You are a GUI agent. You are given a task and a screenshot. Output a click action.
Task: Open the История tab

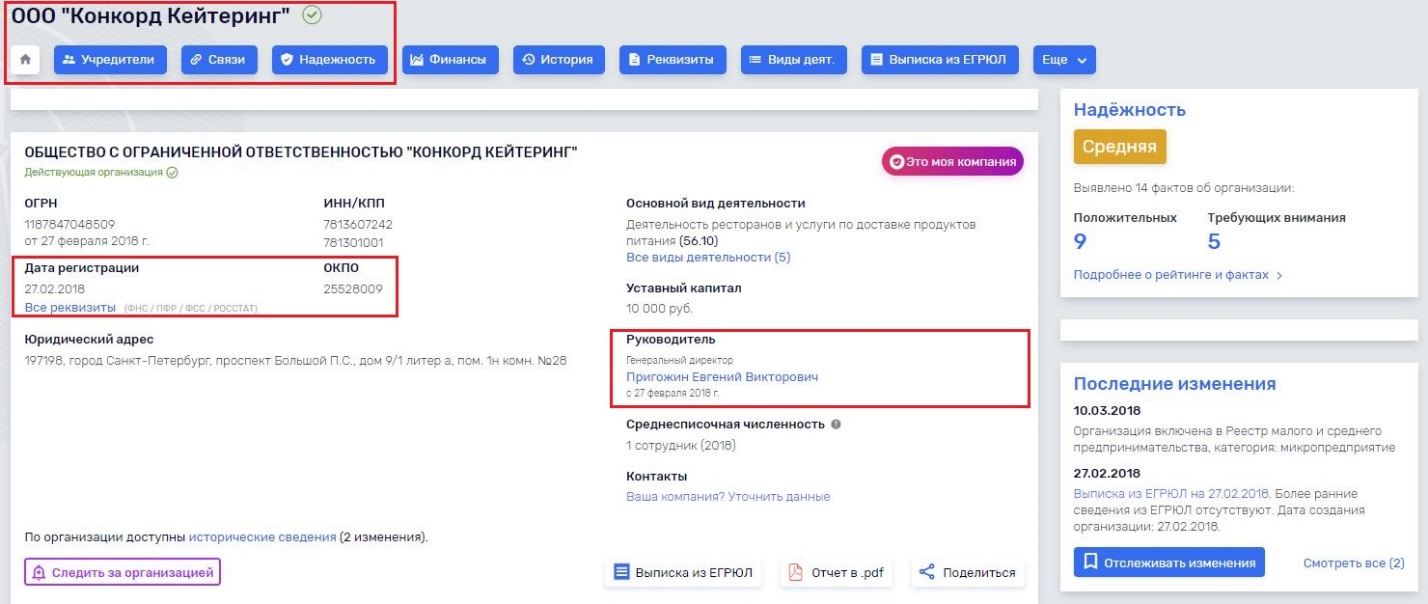(x=558, y=60)
